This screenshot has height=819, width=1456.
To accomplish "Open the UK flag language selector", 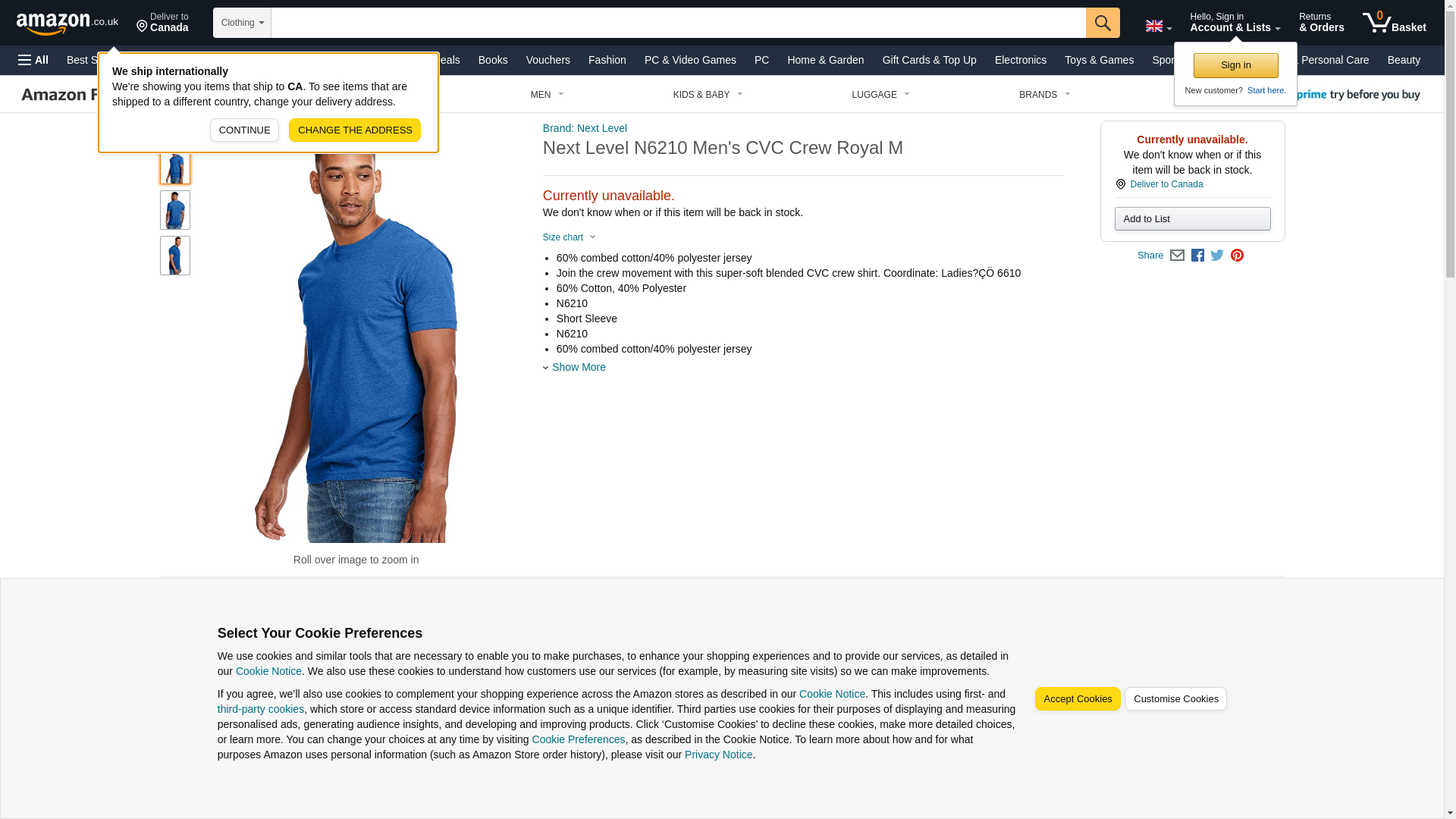I will 1159,26.
